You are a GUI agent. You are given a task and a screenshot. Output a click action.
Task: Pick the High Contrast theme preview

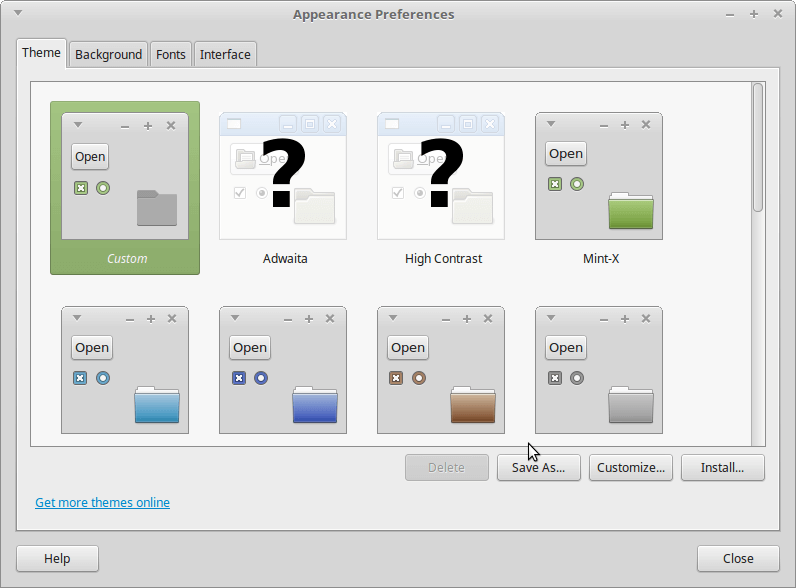tap(441, 188)
